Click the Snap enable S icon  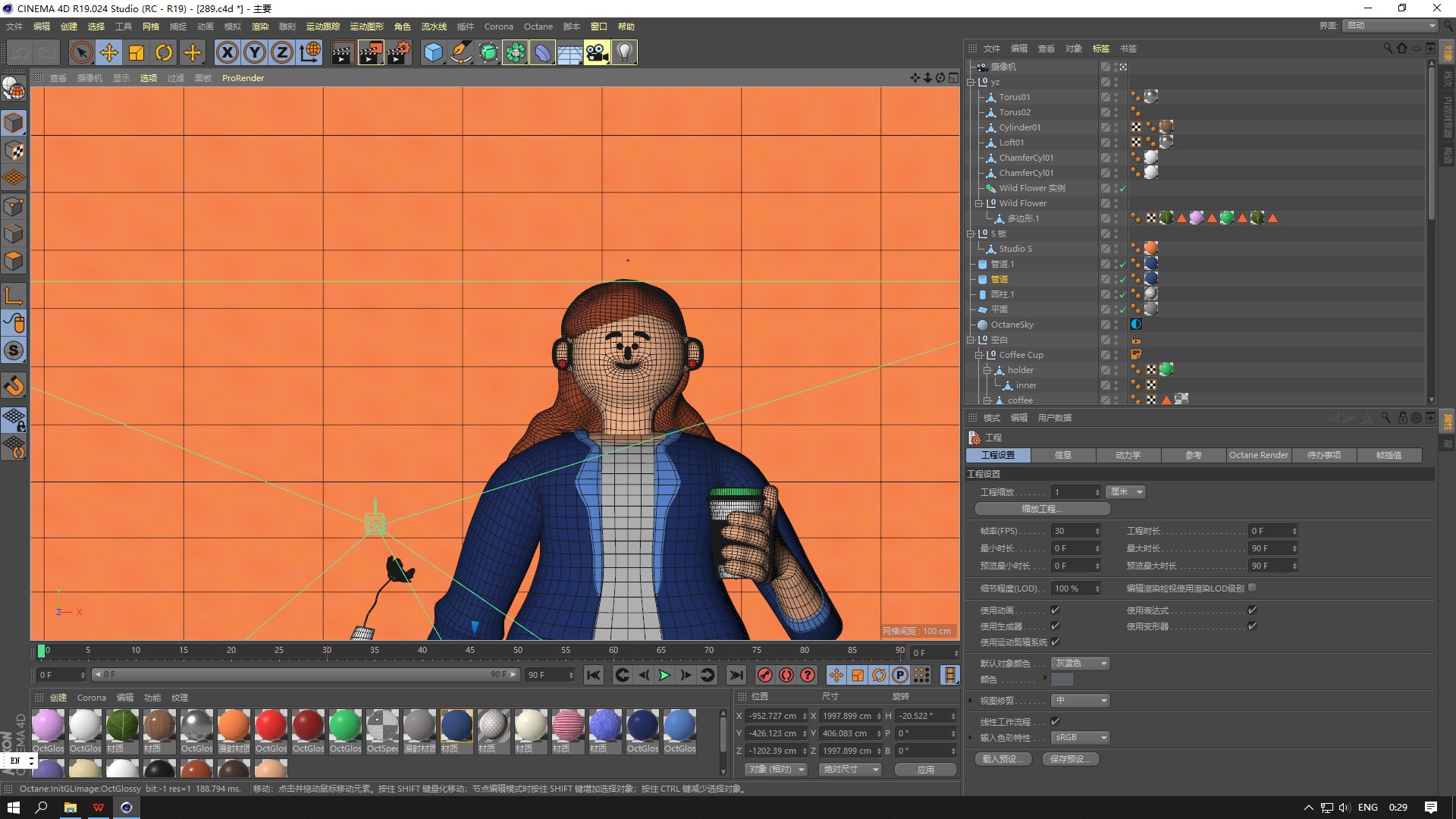tap(14, 350)
